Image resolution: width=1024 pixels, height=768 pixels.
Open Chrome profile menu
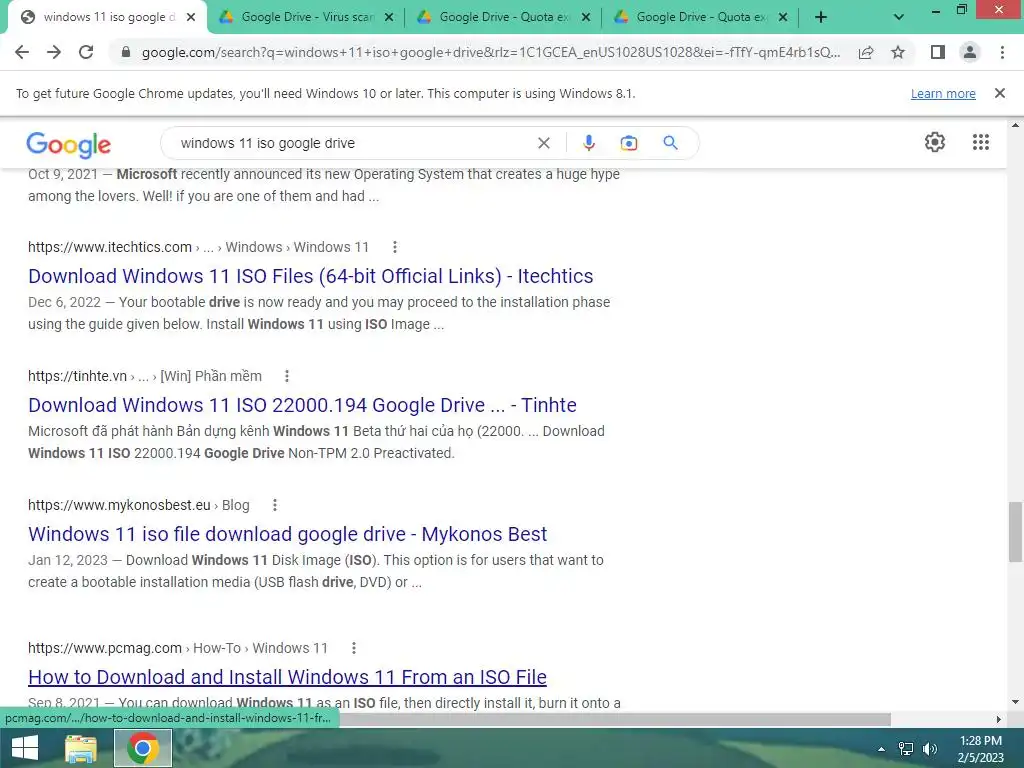970,52
